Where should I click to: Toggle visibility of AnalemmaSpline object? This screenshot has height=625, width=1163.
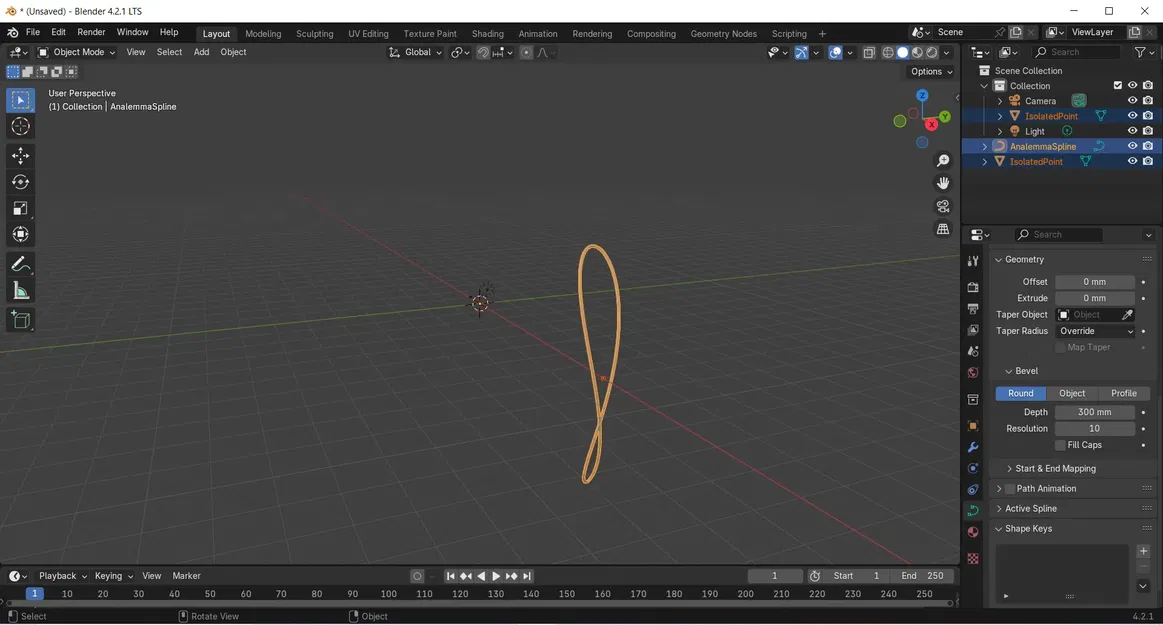(1132, 146)
